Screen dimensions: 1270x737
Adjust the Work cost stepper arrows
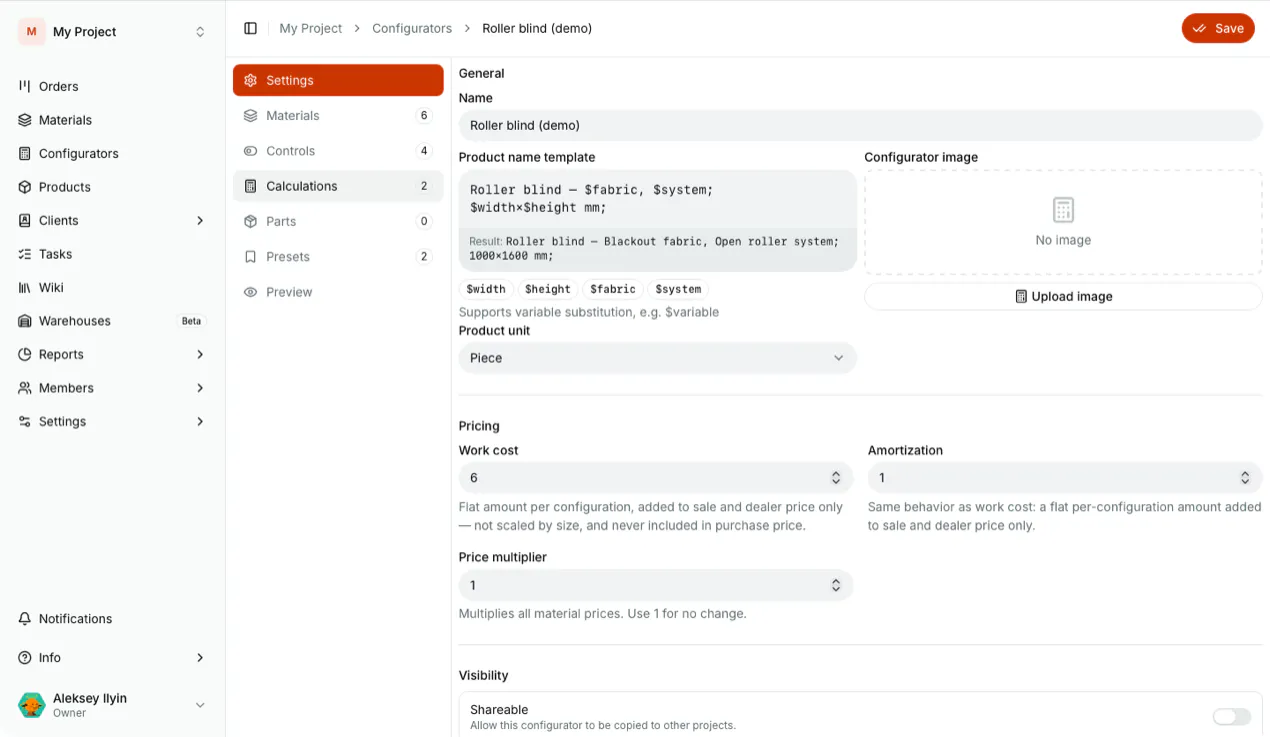(836, 478)
